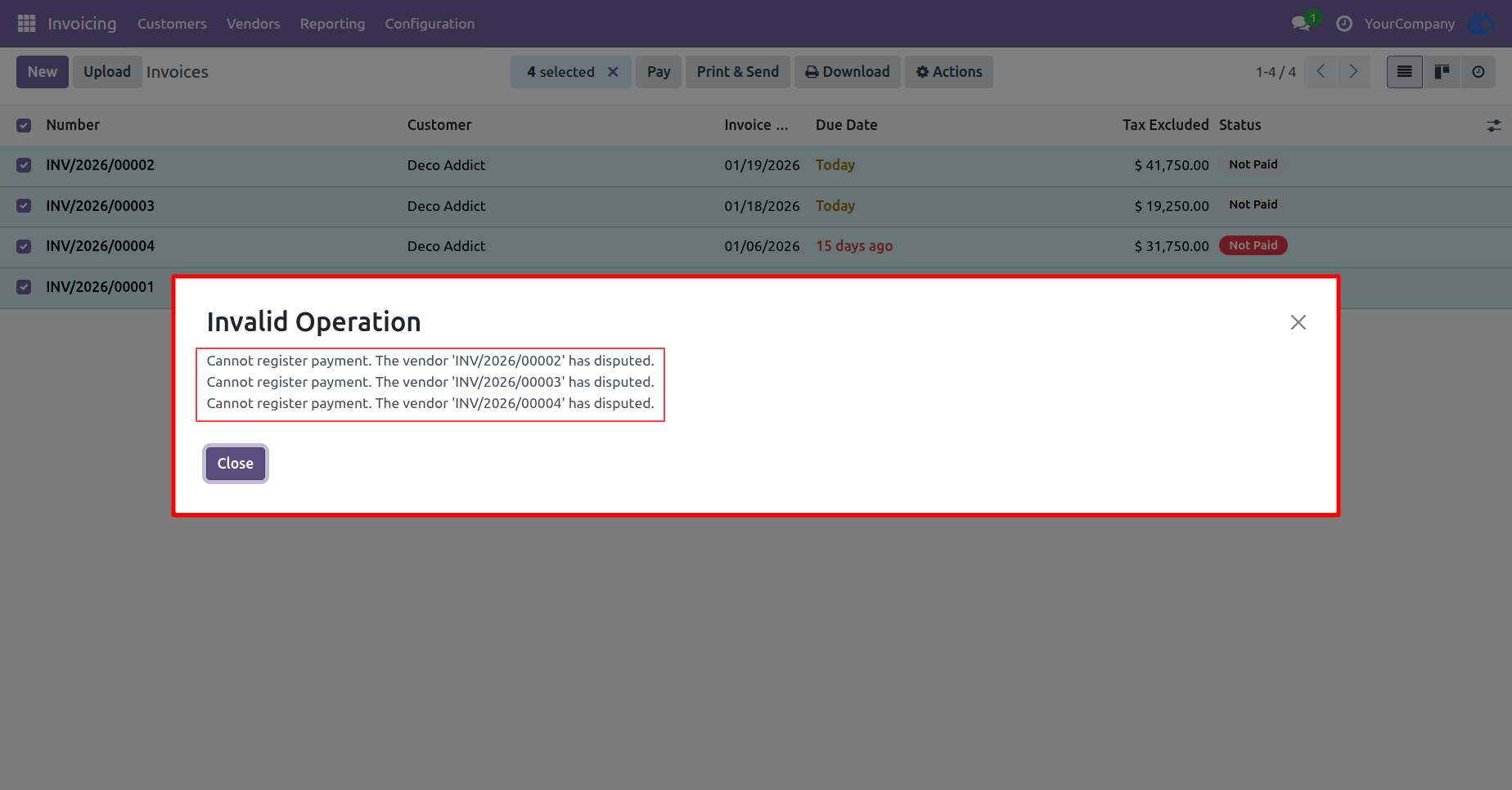This screenshot has height=790, width=1512.
Task: Open invoice INV/2026/00002 row
Action: (756, 165)
